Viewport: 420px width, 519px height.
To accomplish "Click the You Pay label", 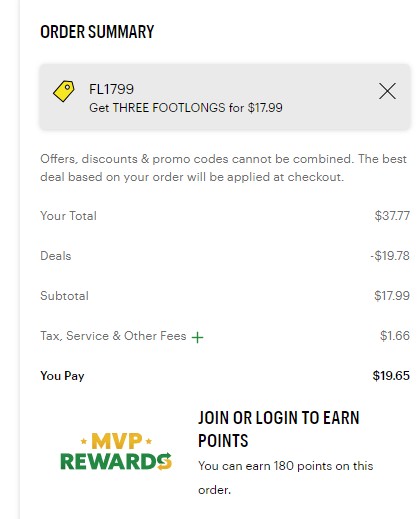I will point(62,376).
